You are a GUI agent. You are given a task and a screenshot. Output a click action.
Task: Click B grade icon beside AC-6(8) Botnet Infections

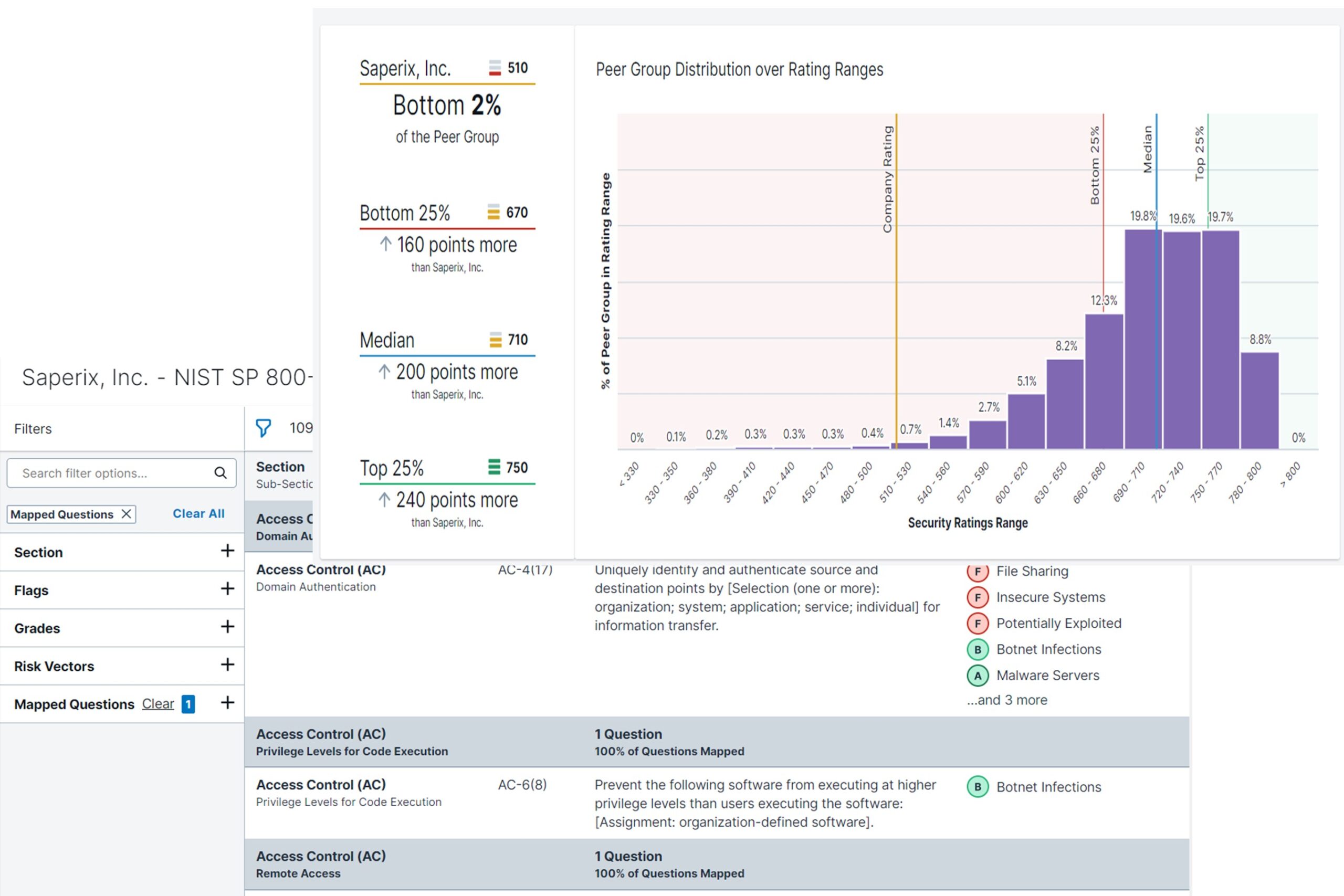[977, 787]
